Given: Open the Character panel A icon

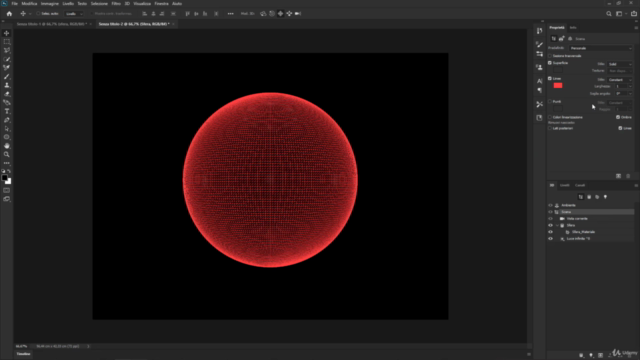Looking at the screenshot, I should click(x=540, y=81).
